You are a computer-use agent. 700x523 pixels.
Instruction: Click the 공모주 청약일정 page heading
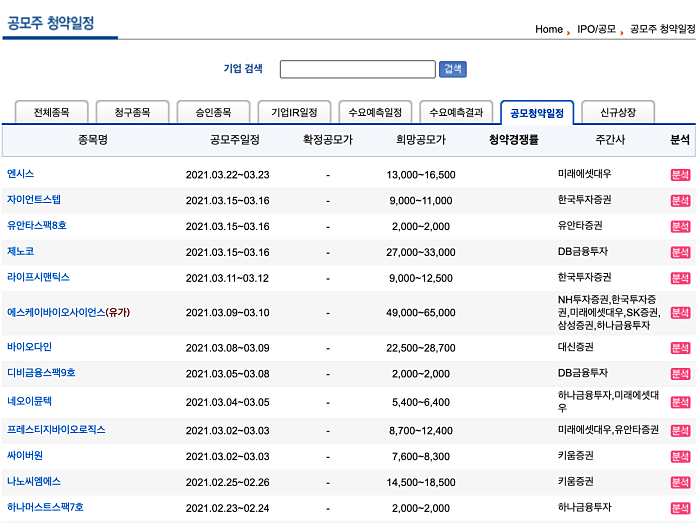click(50, 23)
